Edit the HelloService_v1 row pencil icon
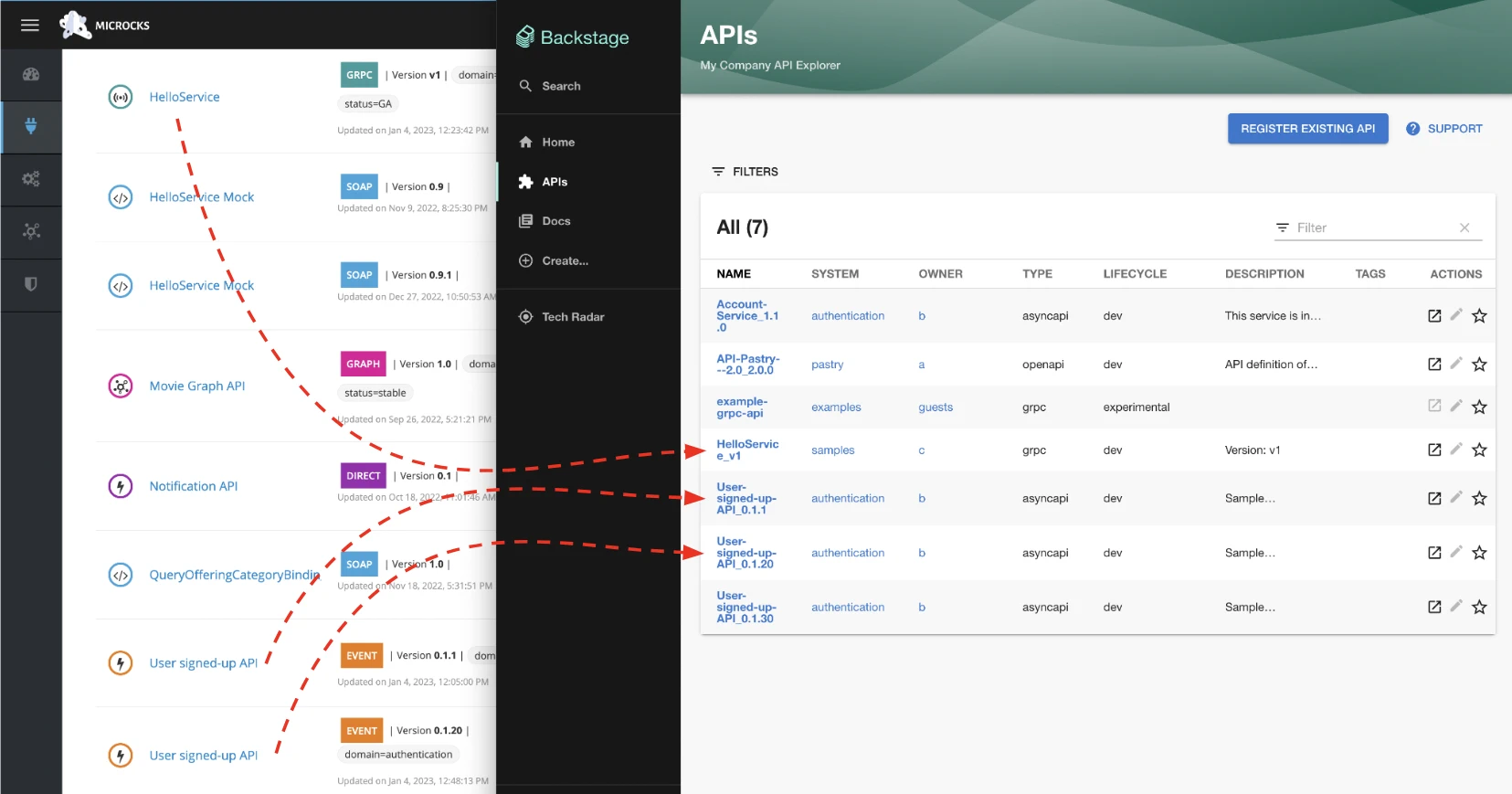This screenshot has width=1512, height=794. 1456,450
